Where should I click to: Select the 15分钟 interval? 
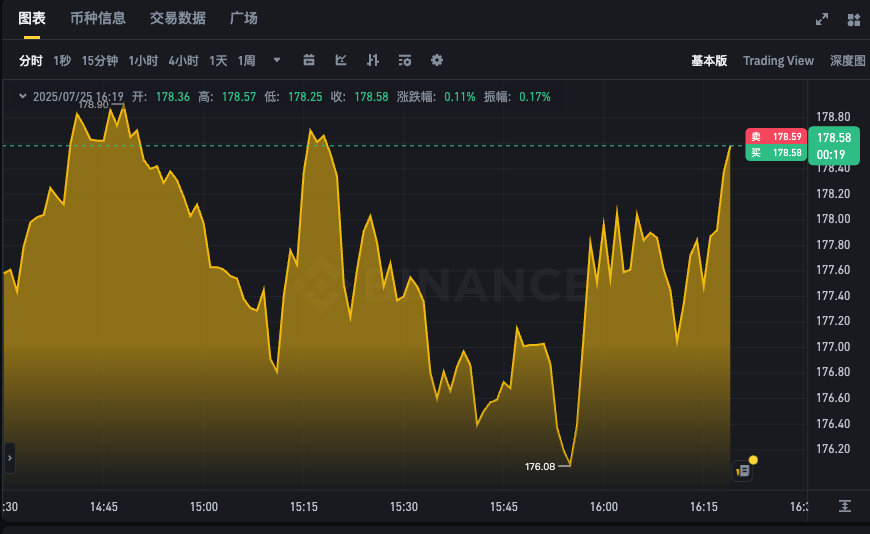(x=100, y=61)
